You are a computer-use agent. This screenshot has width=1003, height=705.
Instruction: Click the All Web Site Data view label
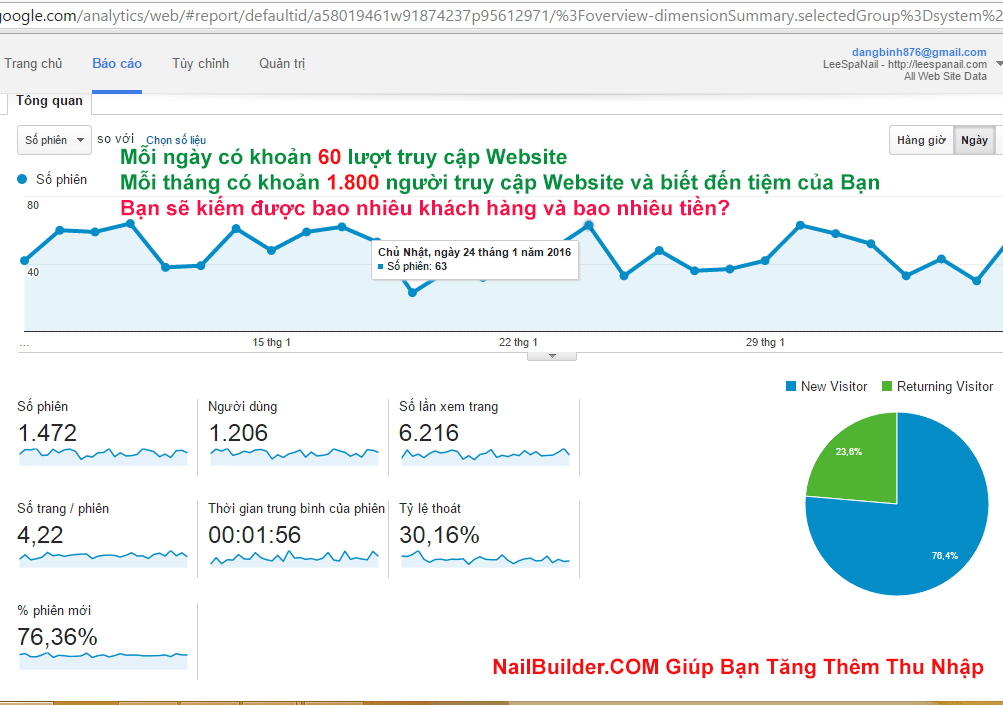tap(945, 76)
